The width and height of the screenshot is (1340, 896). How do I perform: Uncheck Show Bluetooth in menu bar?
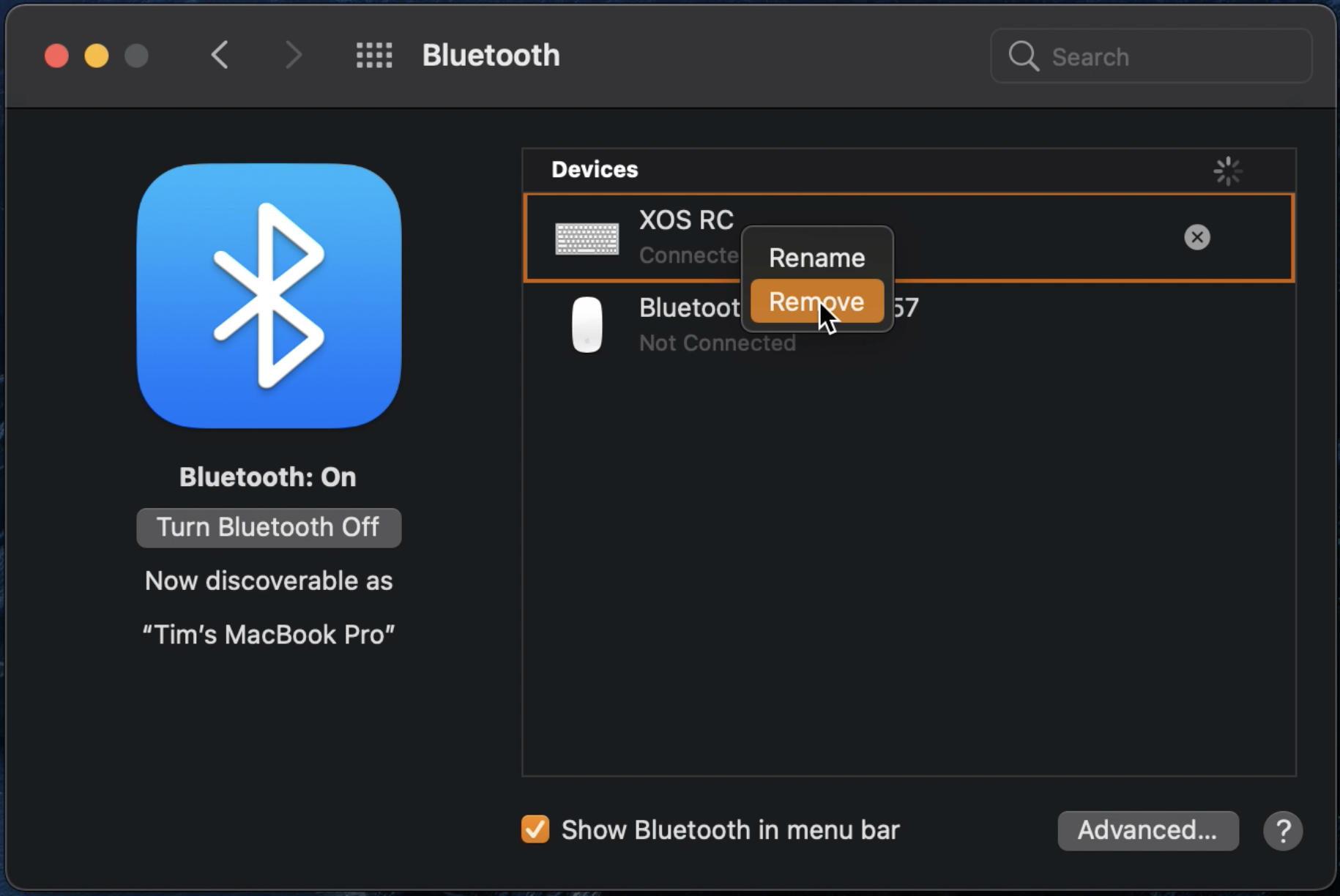(535, 829)
